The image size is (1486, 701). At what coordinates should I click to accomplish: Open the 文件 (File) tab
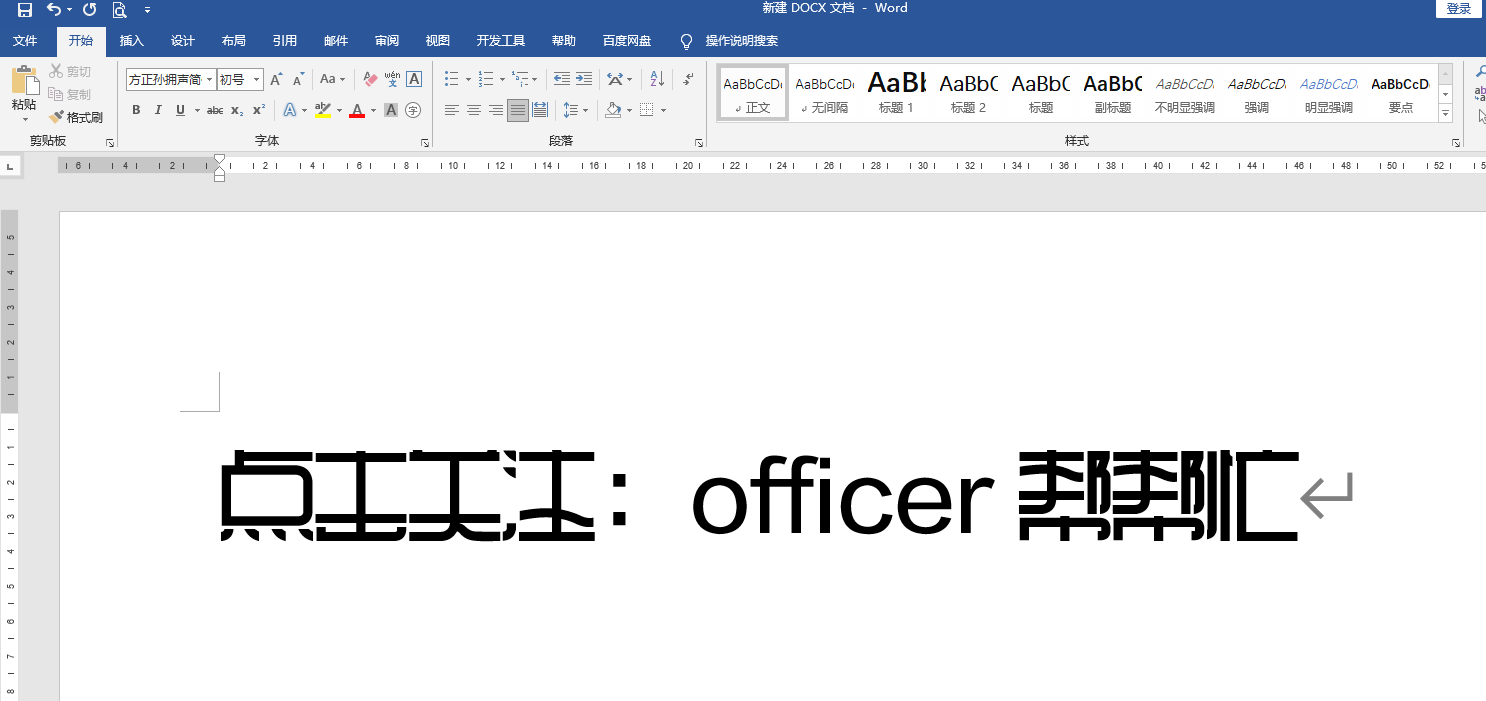pos(25,41)
